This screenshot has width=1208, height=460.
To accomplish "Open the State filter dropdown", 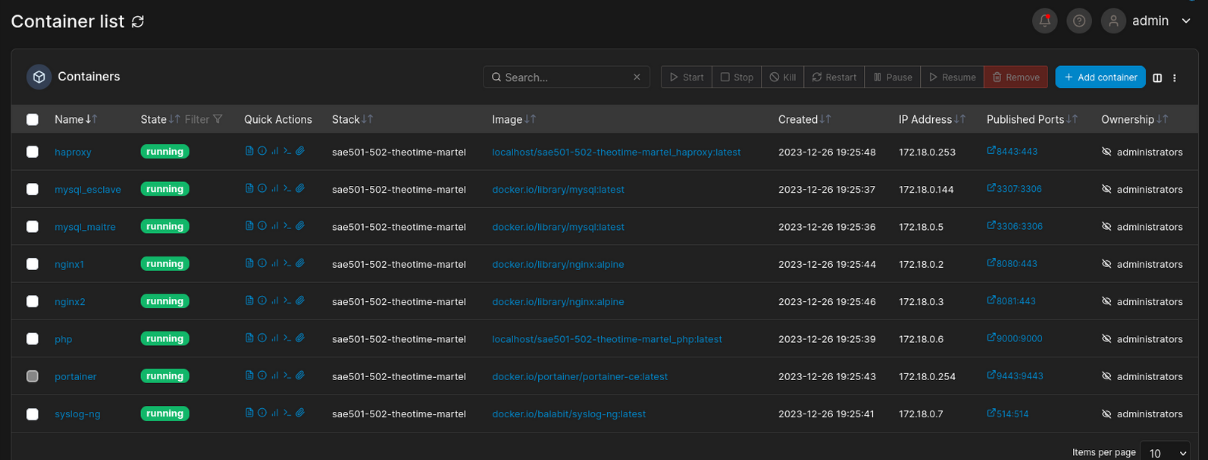I will (x=205, y=120).
